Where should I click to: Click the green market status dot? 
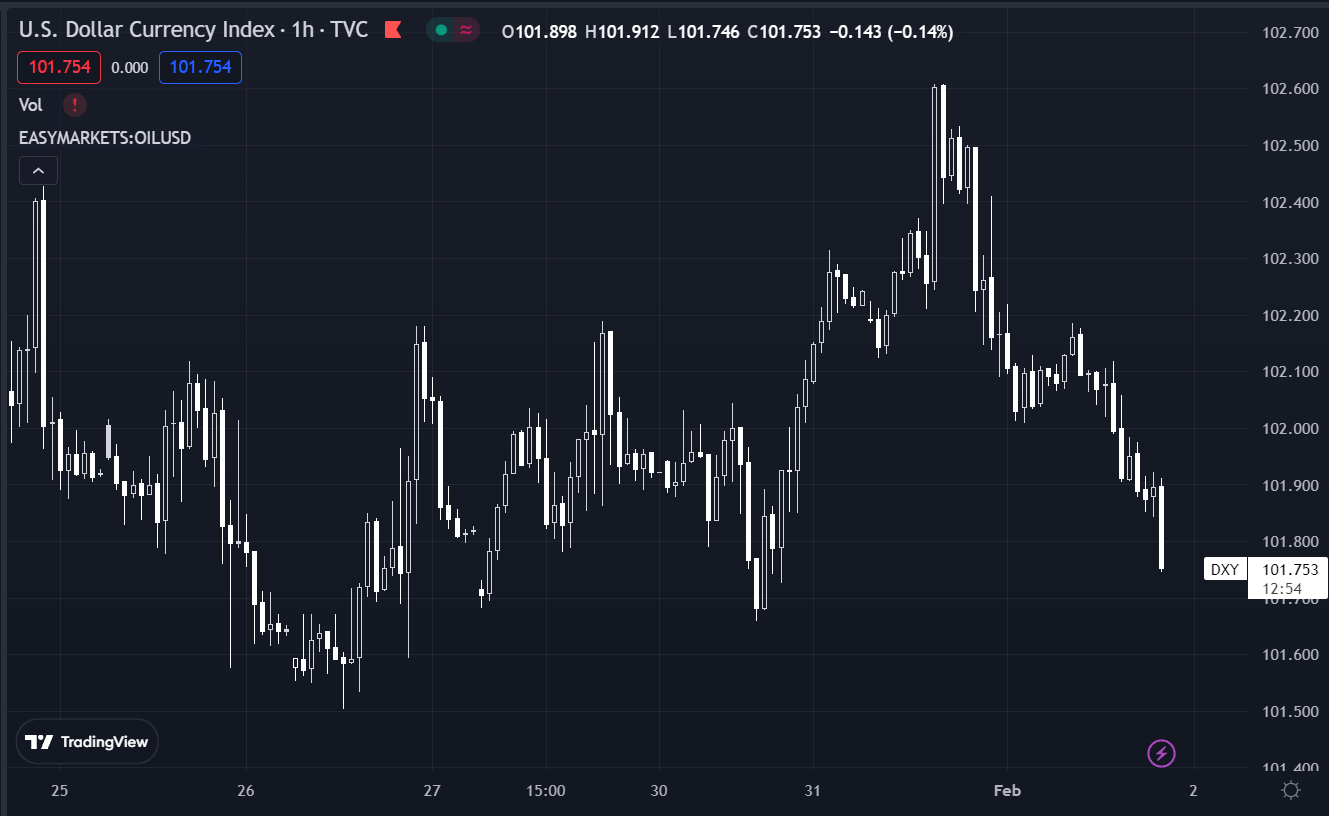point(441,31)
